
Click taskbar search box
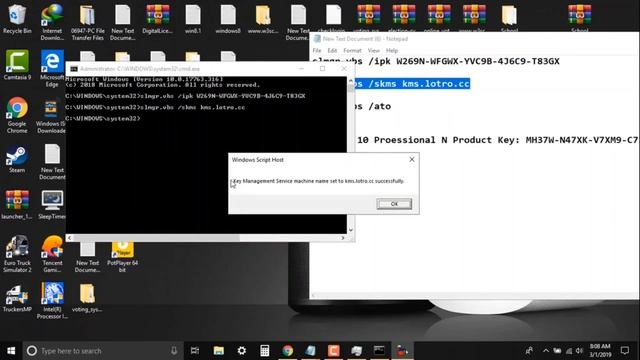click(x=103, y=351)
